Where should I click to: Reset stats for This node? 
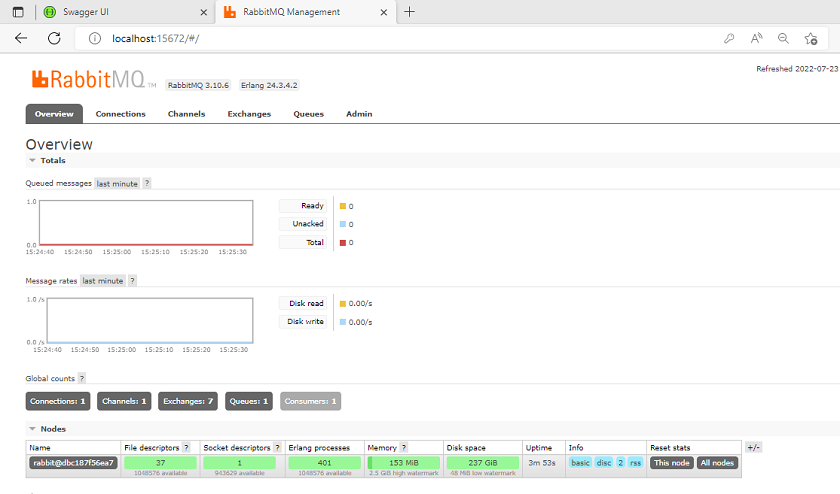(672, 462)
